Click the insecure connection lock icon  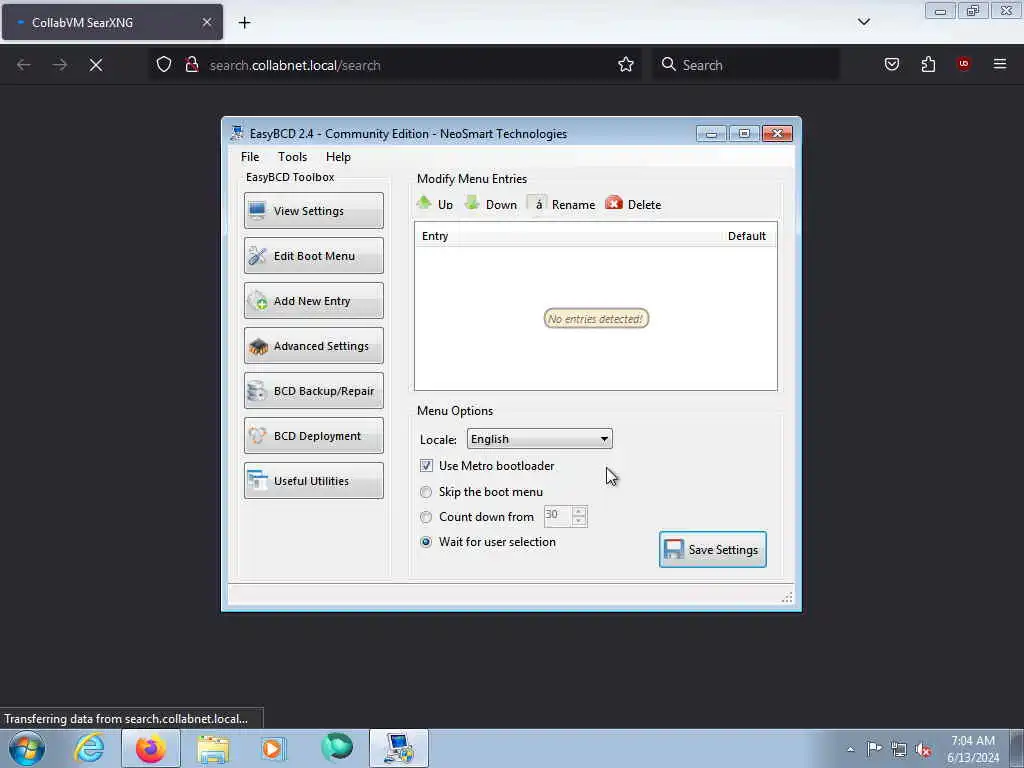(x=191, y=64)
